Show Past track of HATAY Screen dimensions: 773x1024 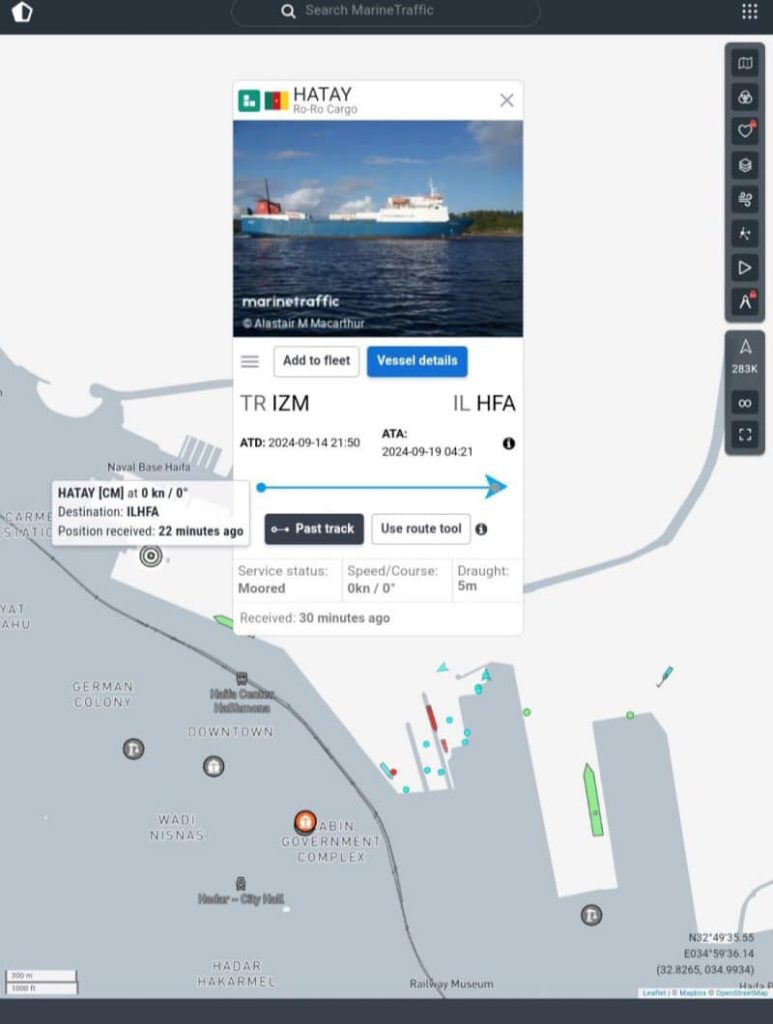click(314, 529)
